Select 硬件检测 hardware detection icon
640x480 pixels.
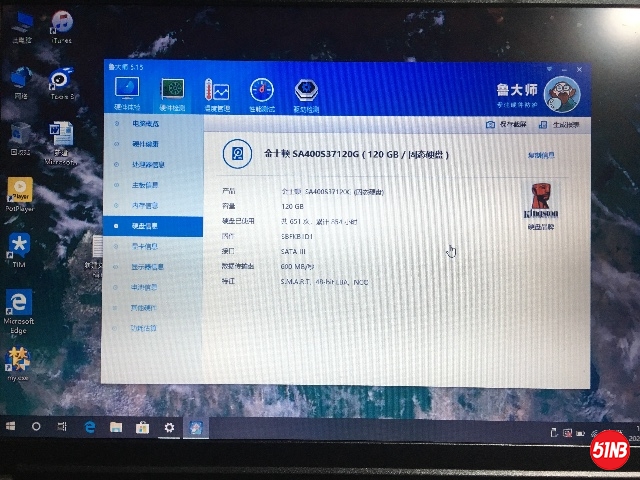coord(172,94)
